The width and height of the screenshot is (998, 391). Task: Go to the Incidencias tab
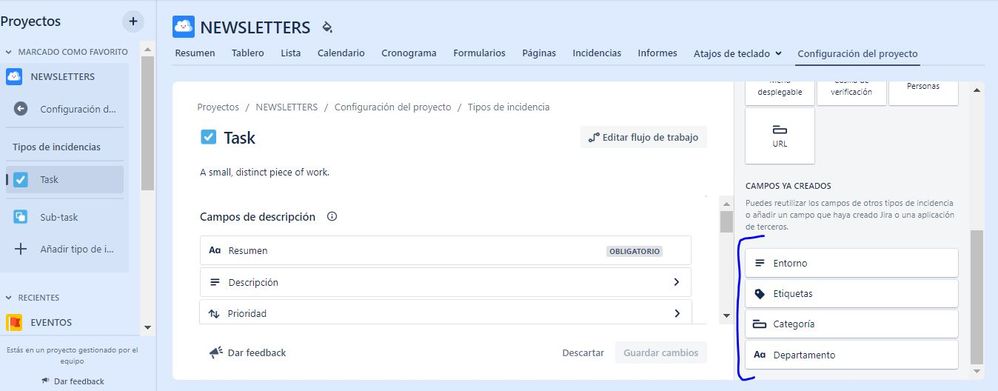click(596, 53)
